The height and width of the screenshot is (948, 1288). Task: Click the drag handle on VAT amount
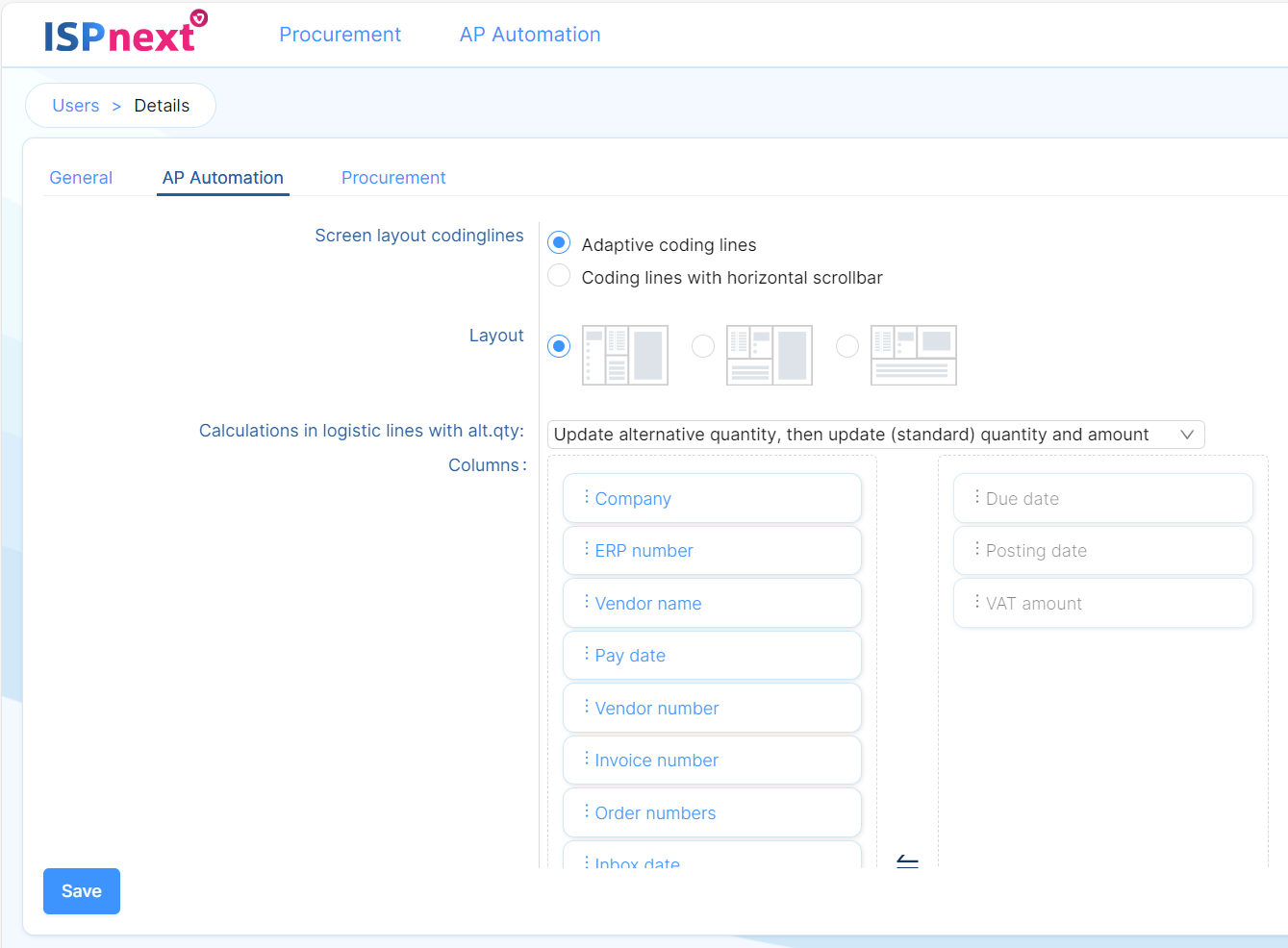975,603
